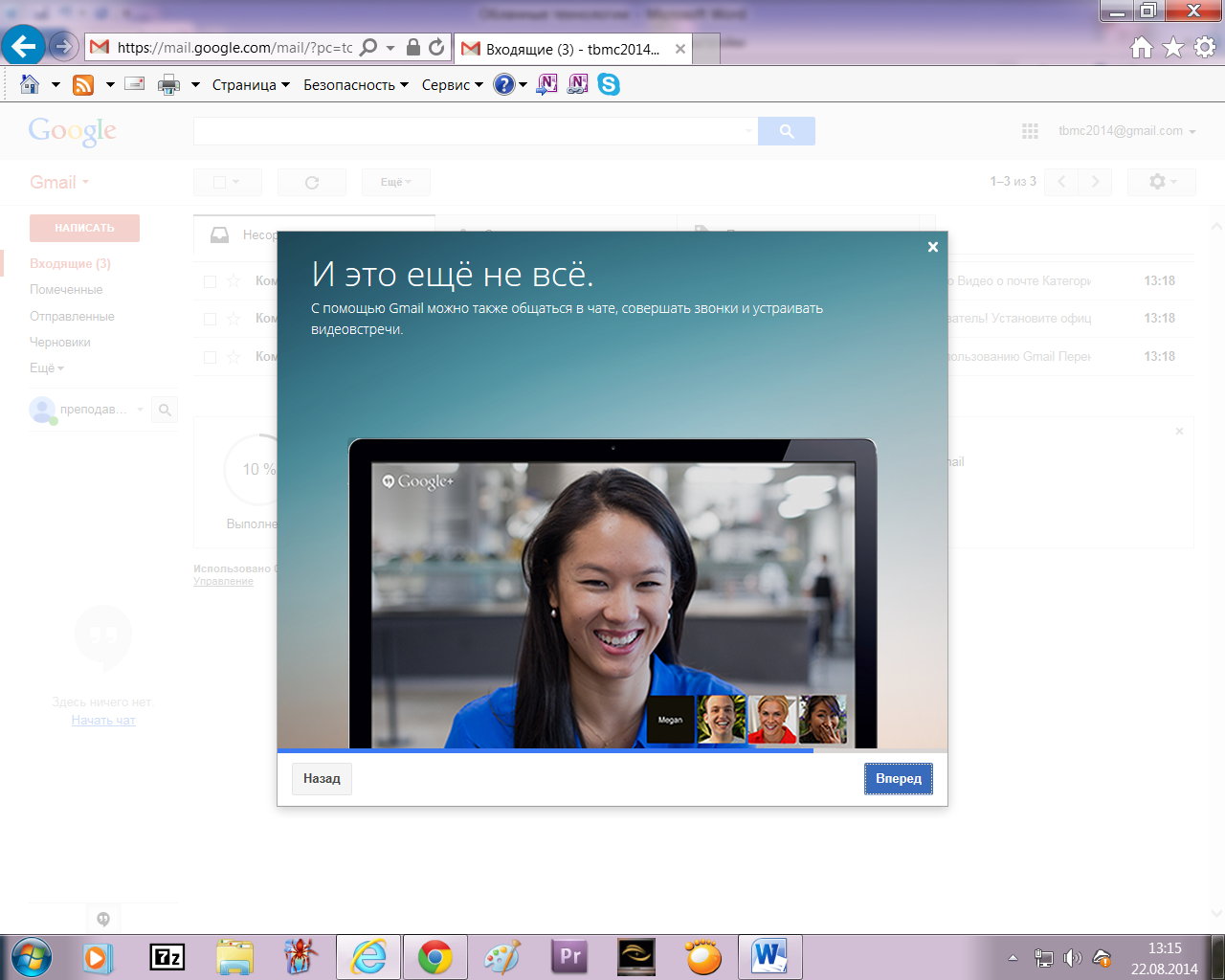
Task: Click the Gmail refresh icon
Action: [312, 182]
